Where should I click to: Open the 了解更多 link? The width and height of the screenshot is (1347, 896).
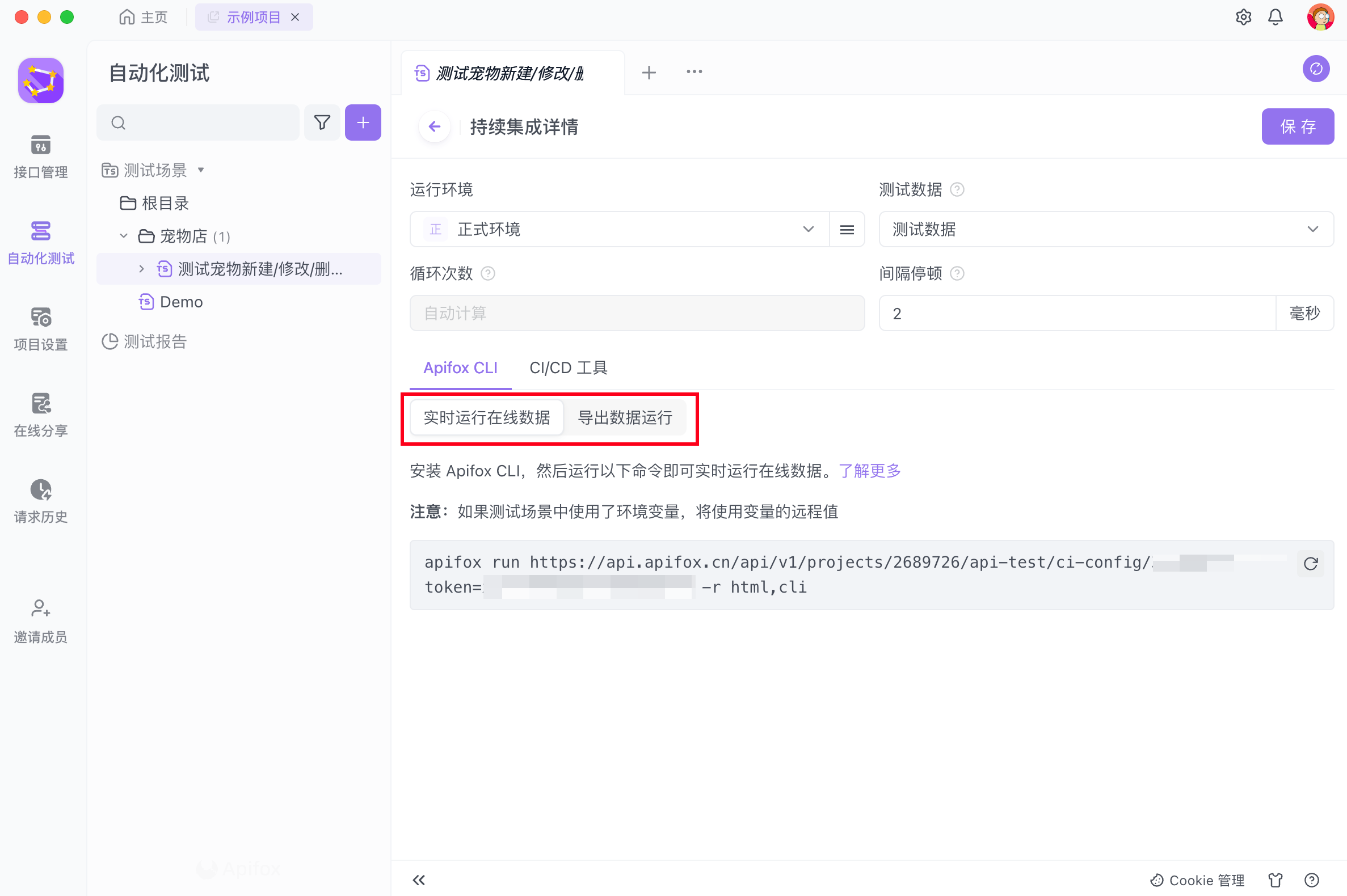tap(869, 471)
